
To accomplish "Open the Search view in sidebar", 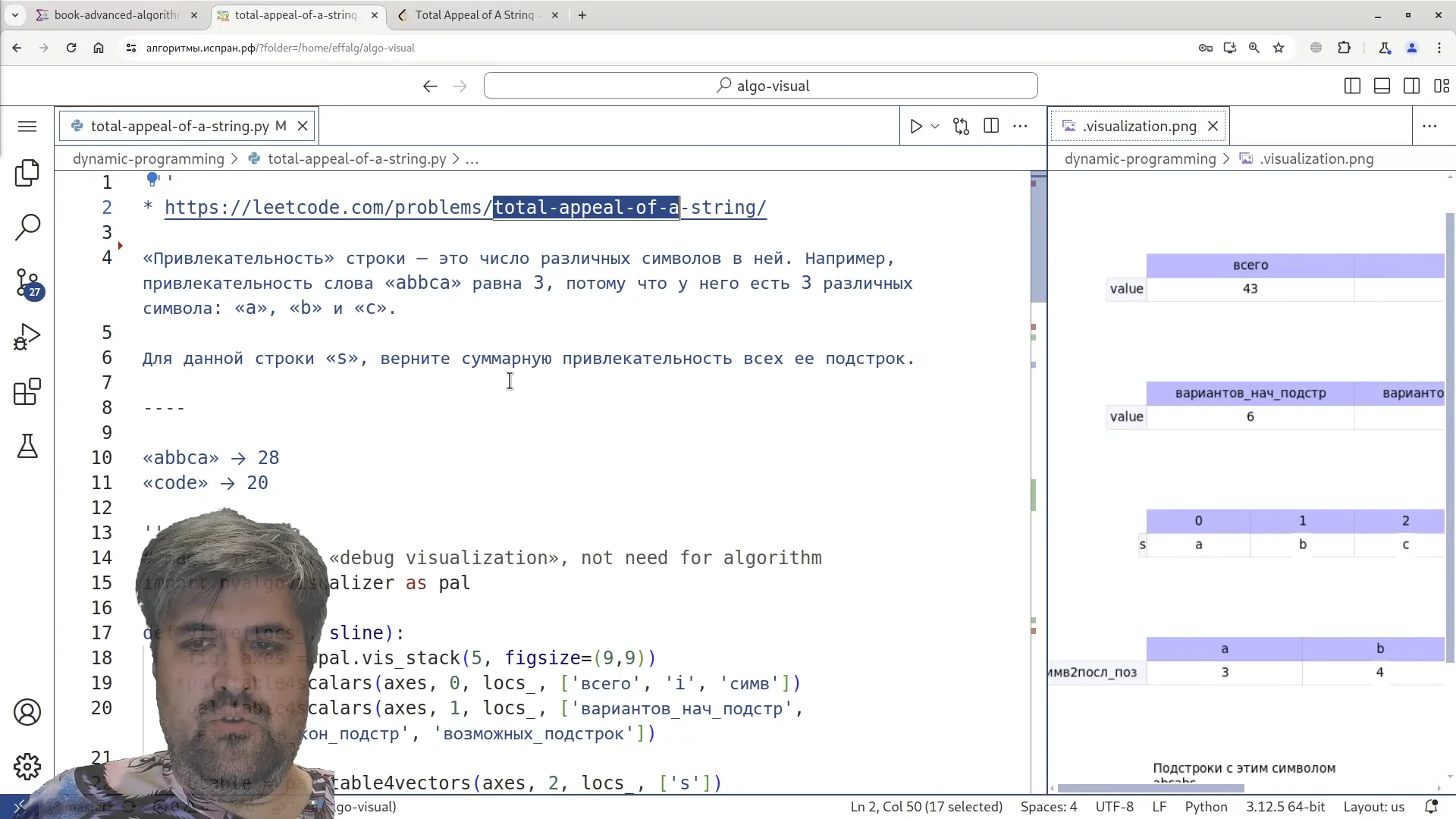I will point(27,227).
